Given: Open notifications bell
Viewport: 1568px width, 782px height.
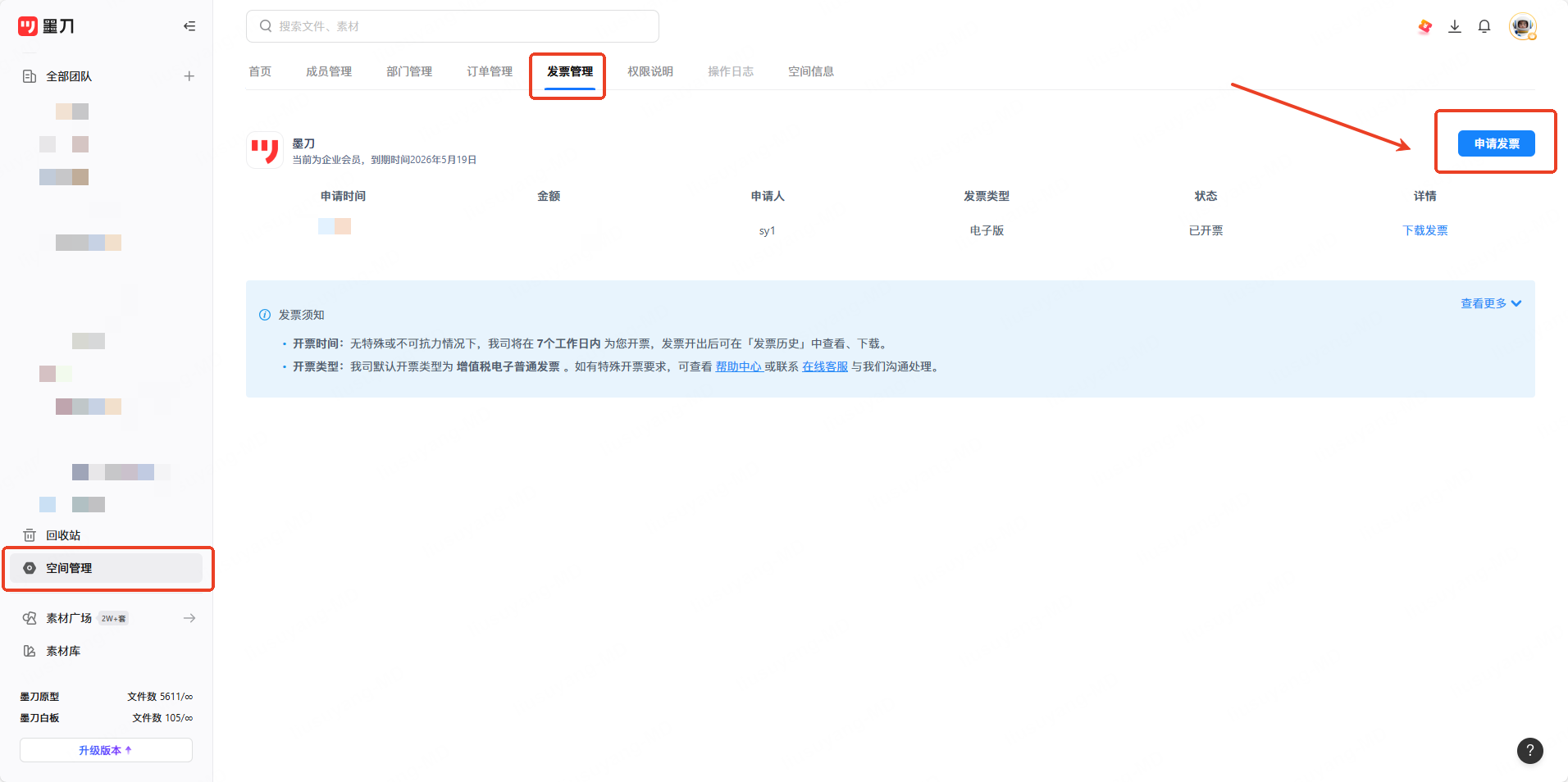Looking at the screenshot, I should (x=1484, y=26).
